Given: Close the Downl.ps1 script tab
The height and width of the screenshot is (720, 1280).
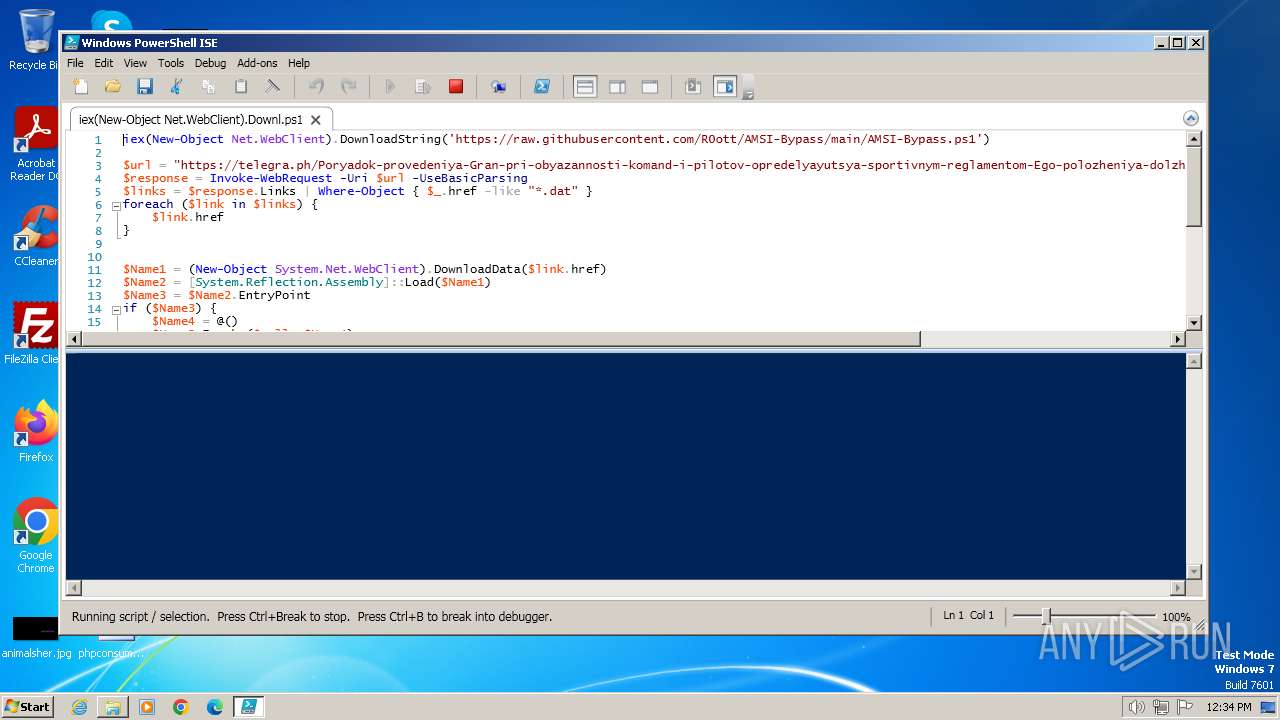Looking at the screenshot, I should pyautogui.click(x=316, y=119).
